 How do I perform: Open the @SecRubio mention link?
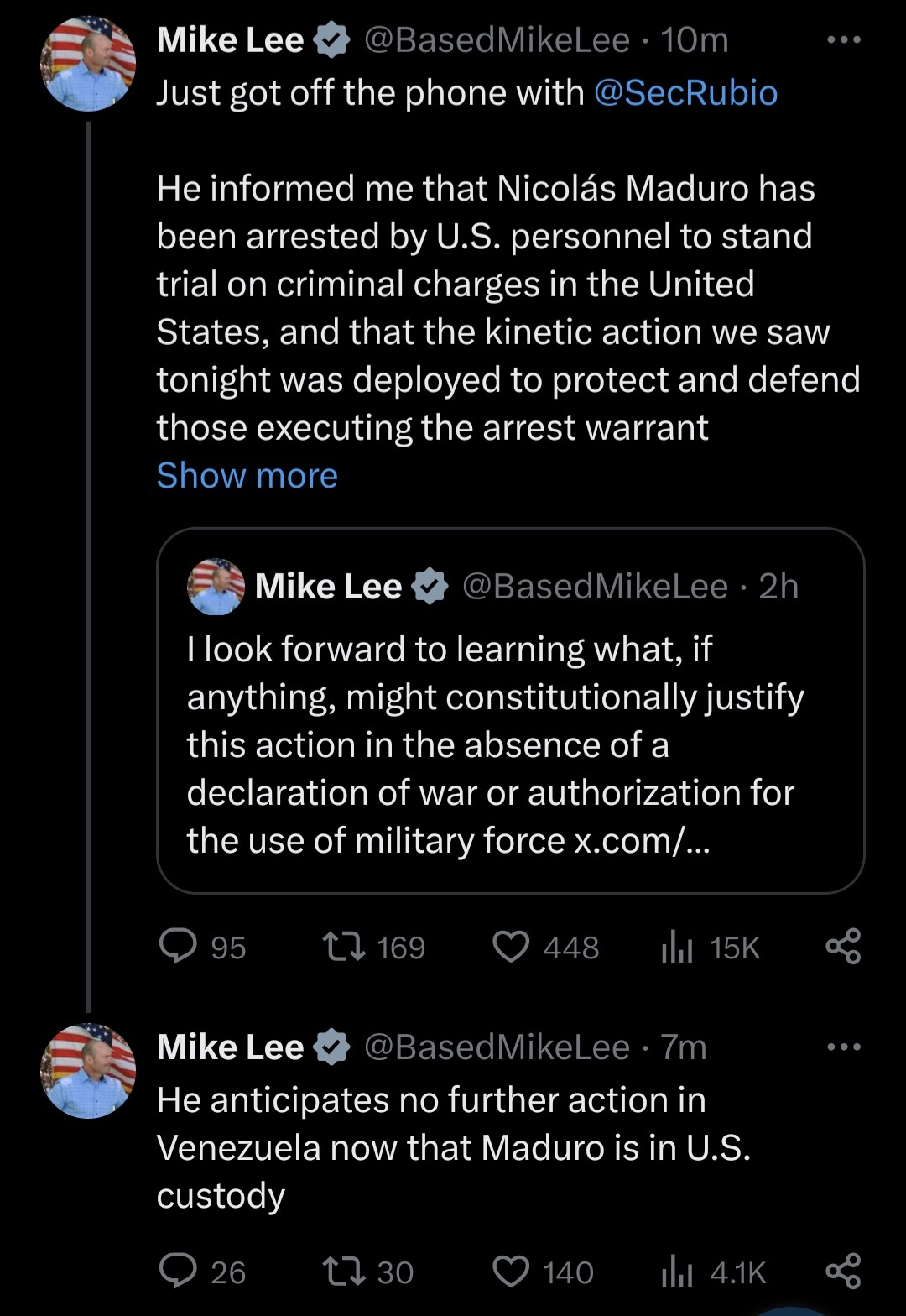coord(685,92)
